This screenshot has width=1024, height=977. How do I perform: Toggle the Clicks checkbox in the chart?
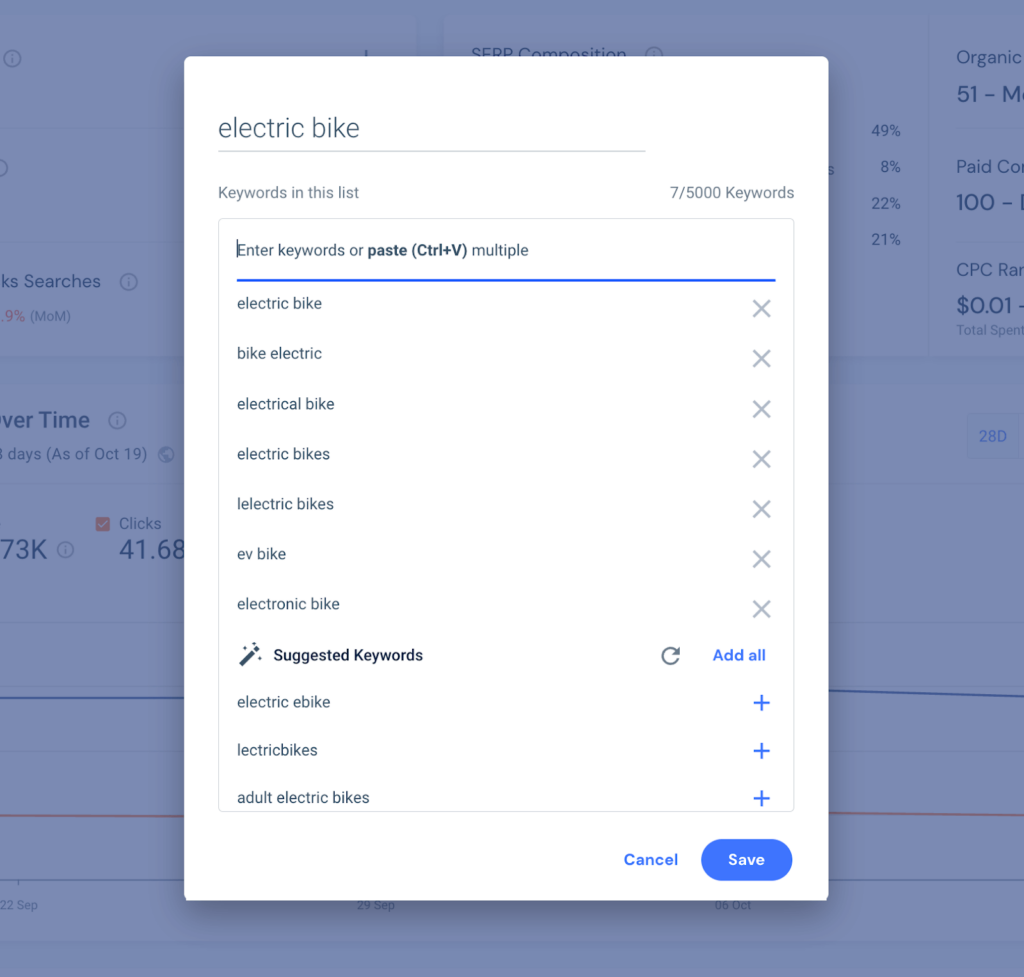[102, 524]
